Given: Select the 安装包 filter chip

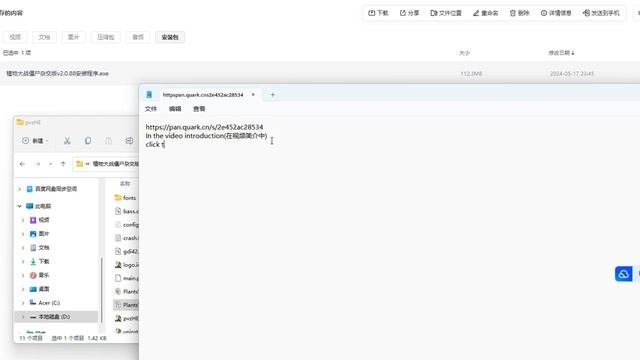Looking at the screenshot, I should [170, 37].
